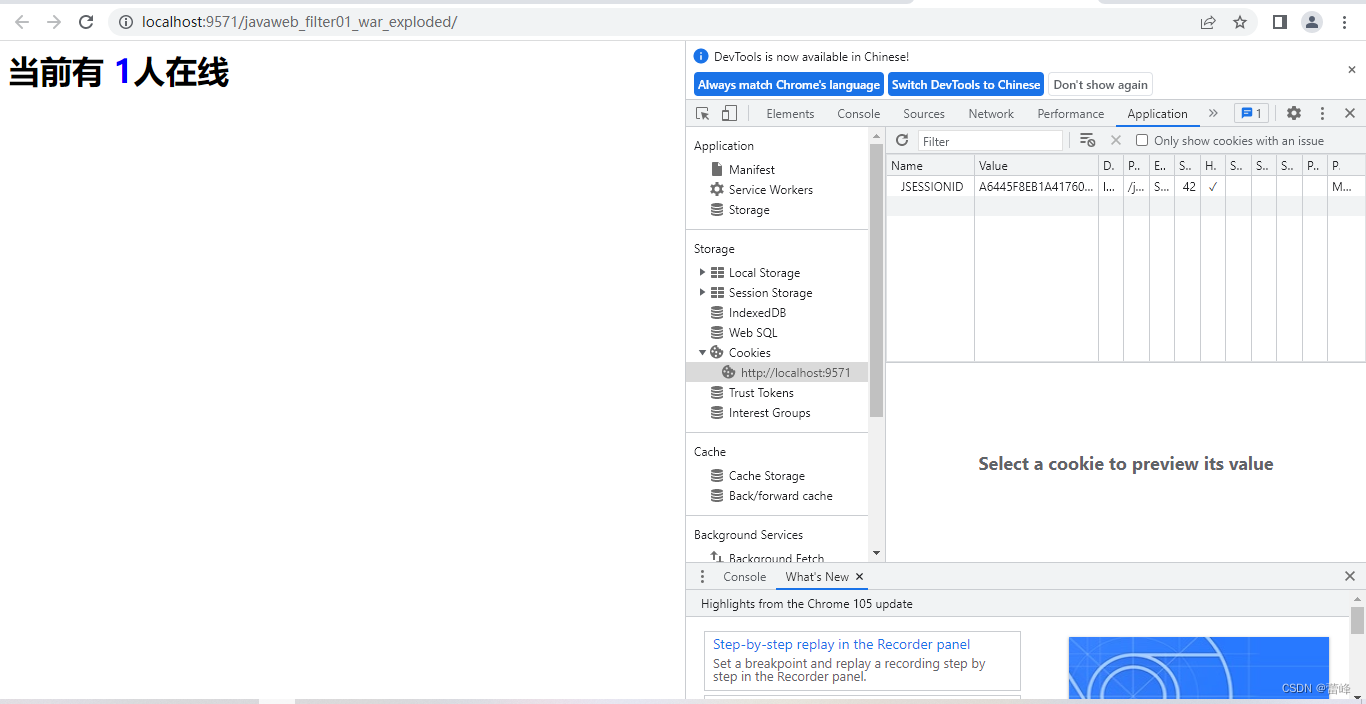This screenshot has height=704, width=1366.
Task: Share this page icon
Action: click(x=1208, y=22)
